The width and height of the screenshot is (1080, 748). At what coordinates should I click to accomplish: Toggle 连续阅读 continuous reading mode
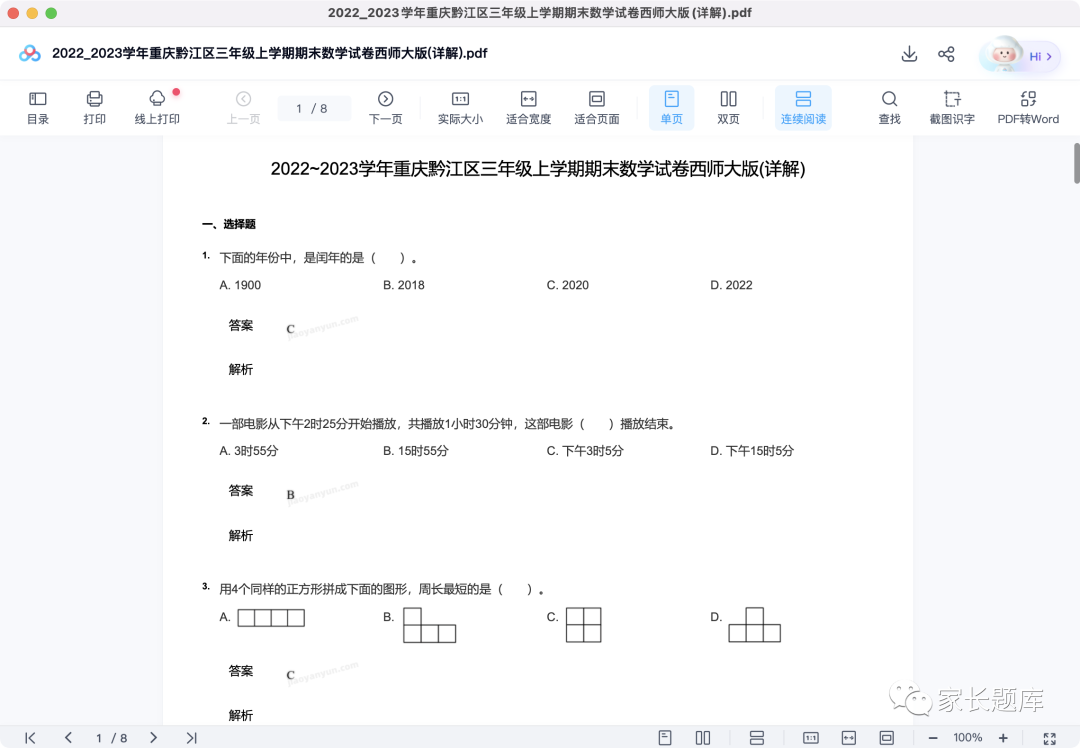click(803, 108)
